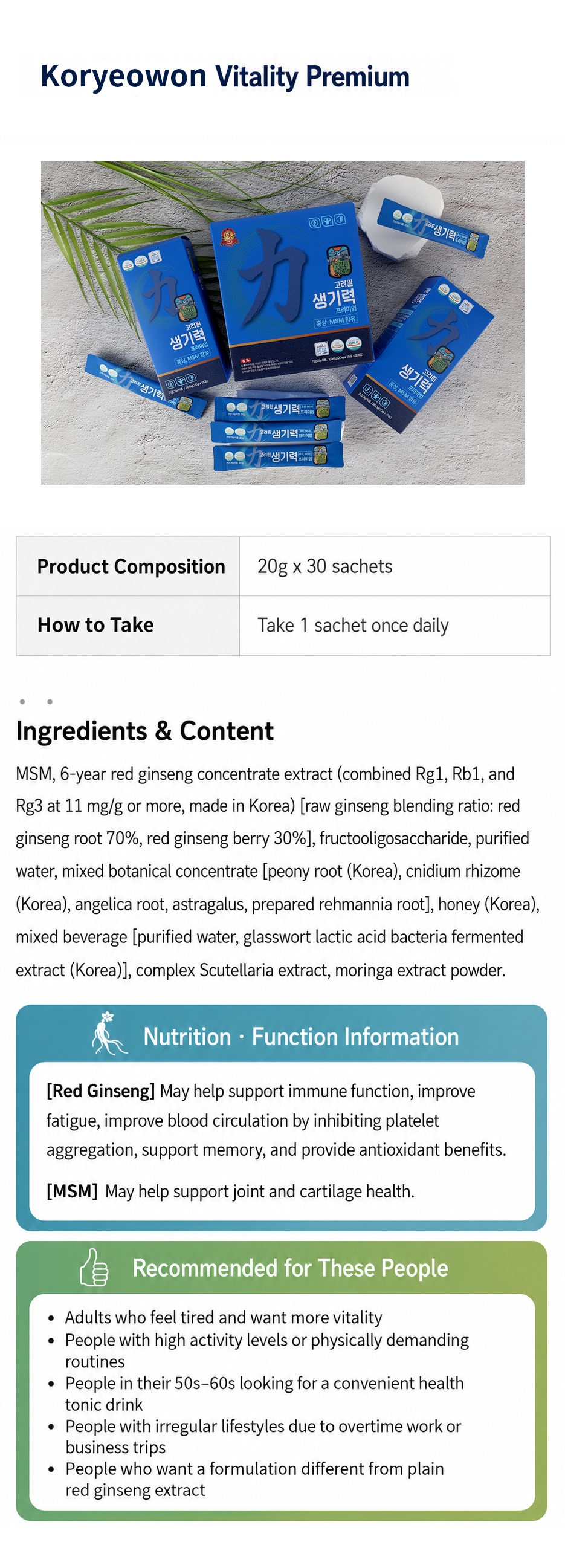The height and width of the screenshot is (1568, 565).
Task: Click the [Red Ginseng] label
Action: (x=100, y=1091)
